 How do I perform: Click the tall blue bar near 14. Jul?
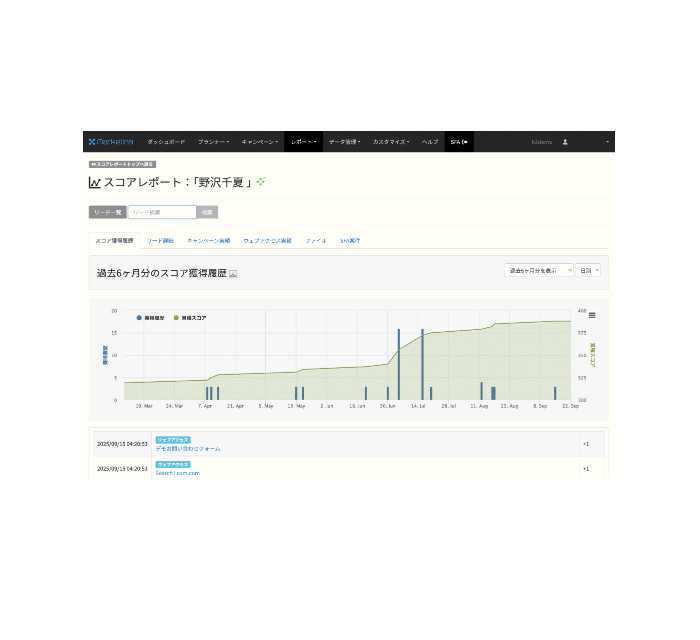tap(422, 364)
